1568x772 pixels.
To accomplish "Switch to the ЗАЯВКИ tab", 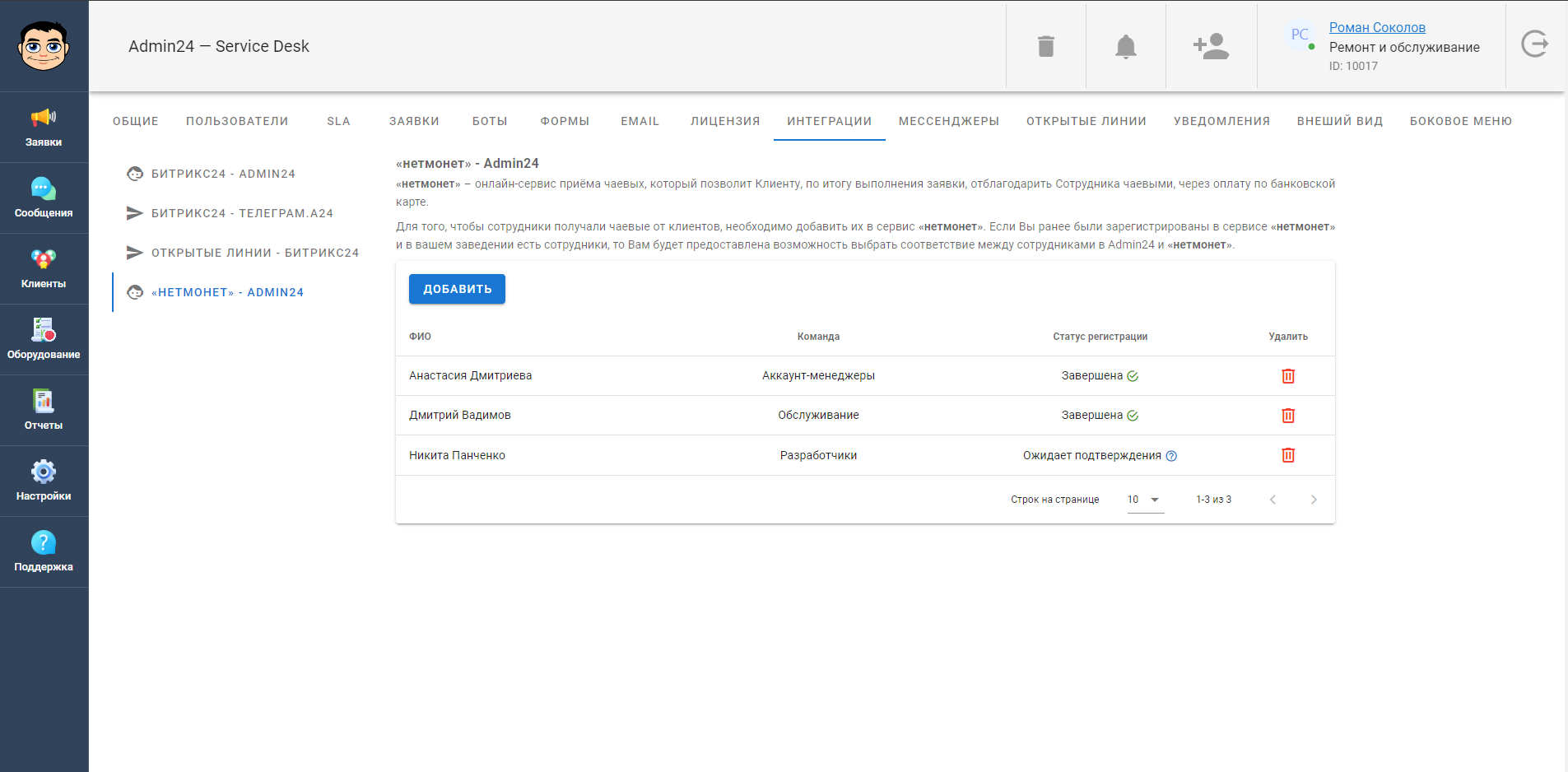I will (414, 121).
